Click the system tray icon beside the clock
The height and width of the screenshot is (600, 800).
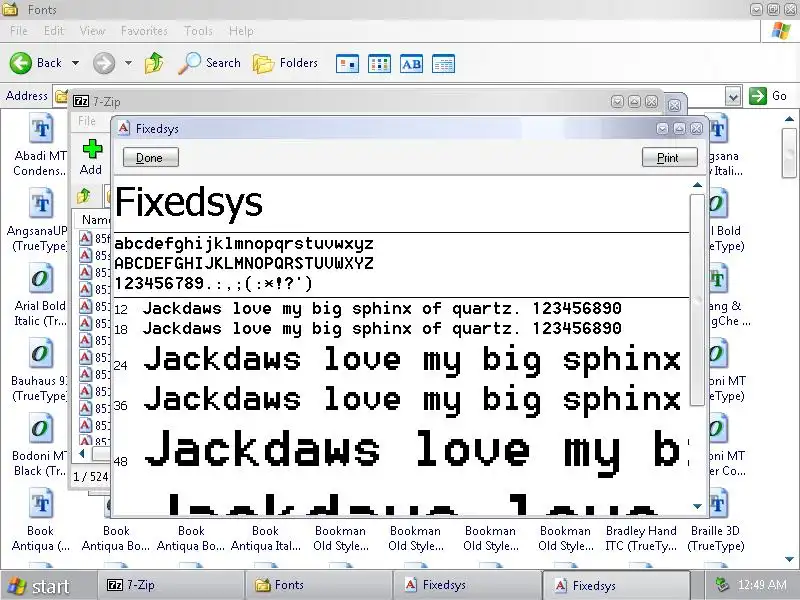click(x=722, y=585)
